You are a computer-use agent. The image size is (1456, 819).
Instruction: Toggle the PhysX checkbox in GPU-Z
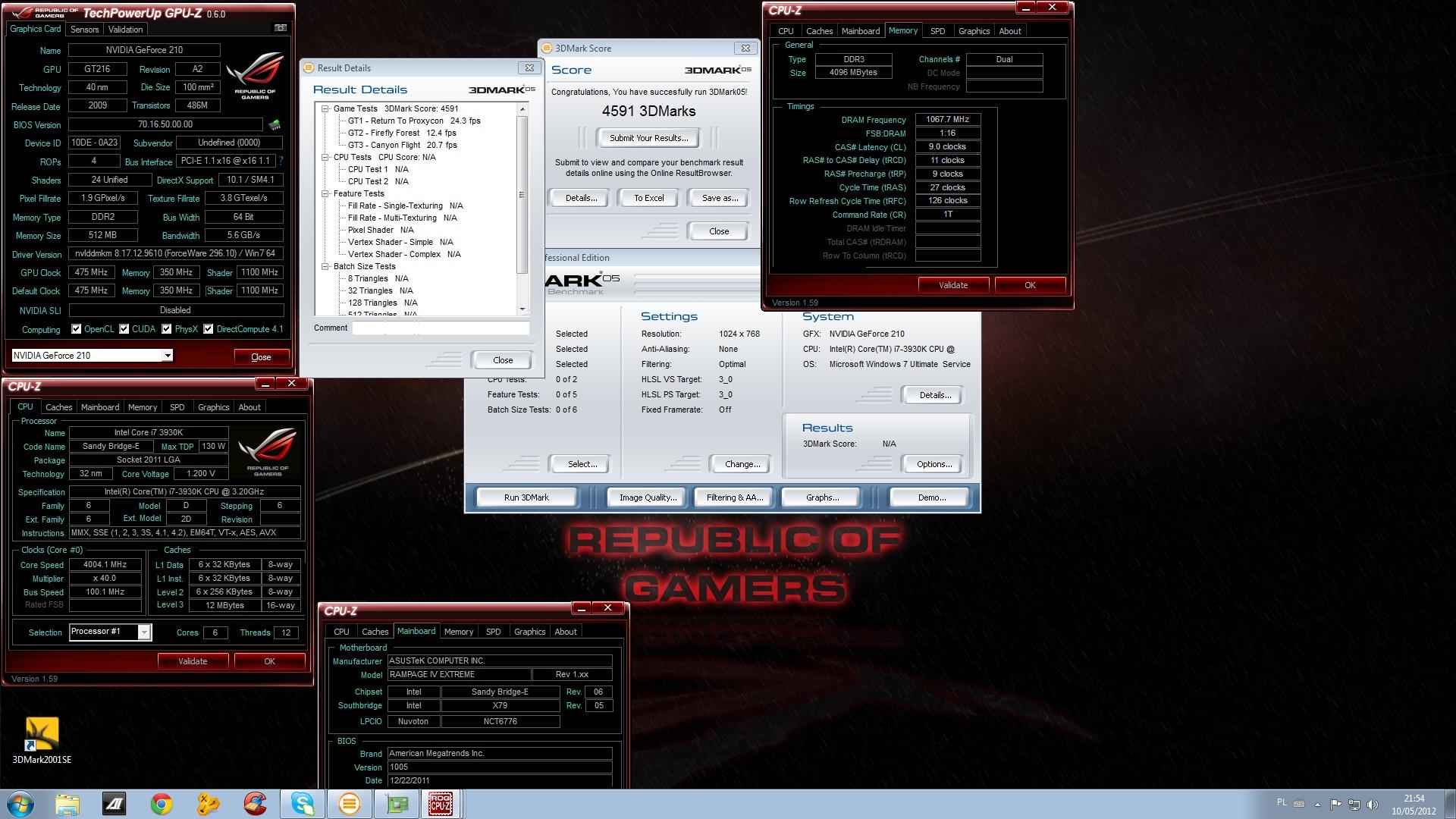[166, 329]
